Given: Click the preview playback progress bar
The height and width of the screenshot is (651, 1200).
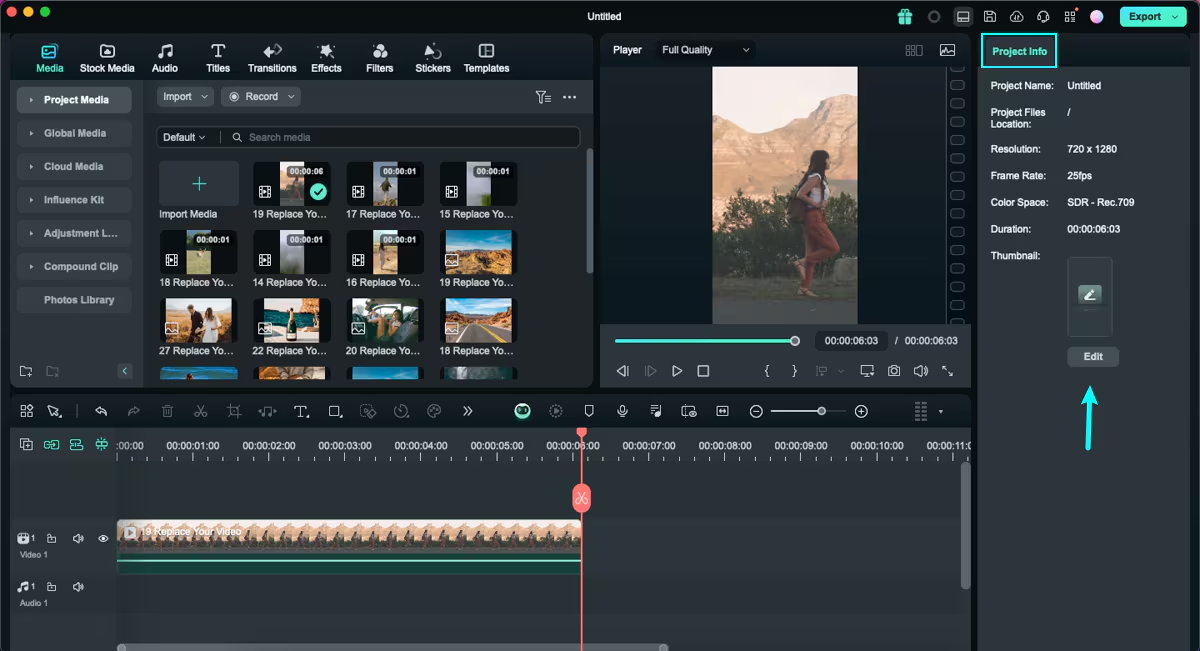Looking at the screenshot, I should click(x=705, y=341).
